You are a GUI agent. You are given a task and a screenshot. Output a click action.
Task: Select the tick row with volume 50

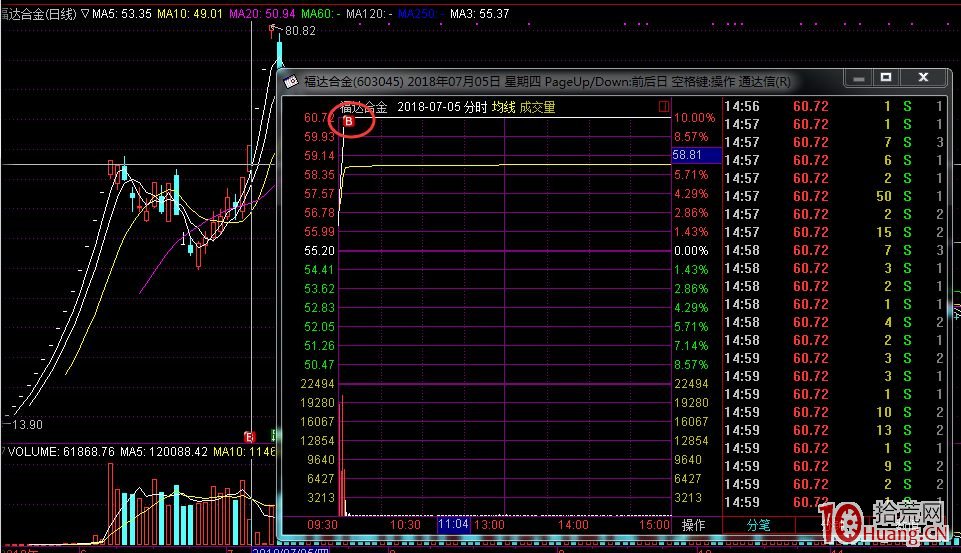(x=835, y=196)
